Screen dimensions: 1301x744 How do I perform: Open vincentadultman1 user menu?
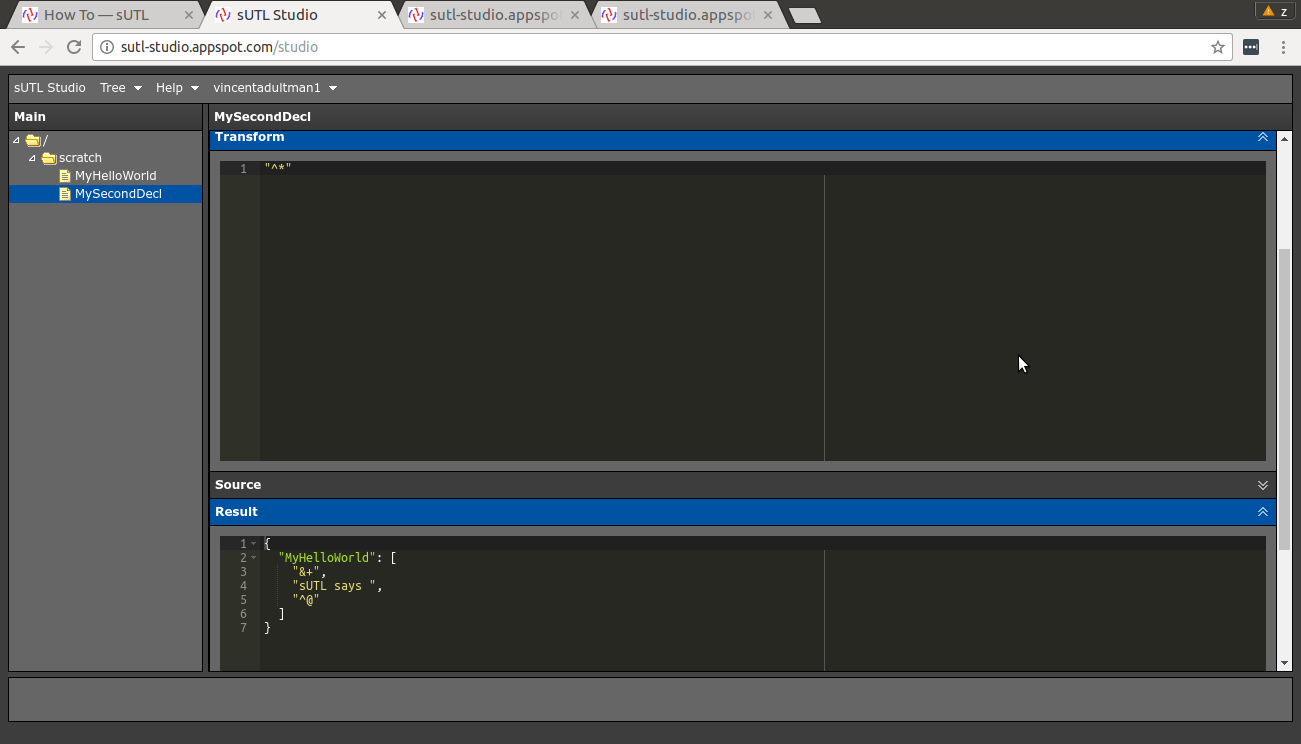(275, 88)
